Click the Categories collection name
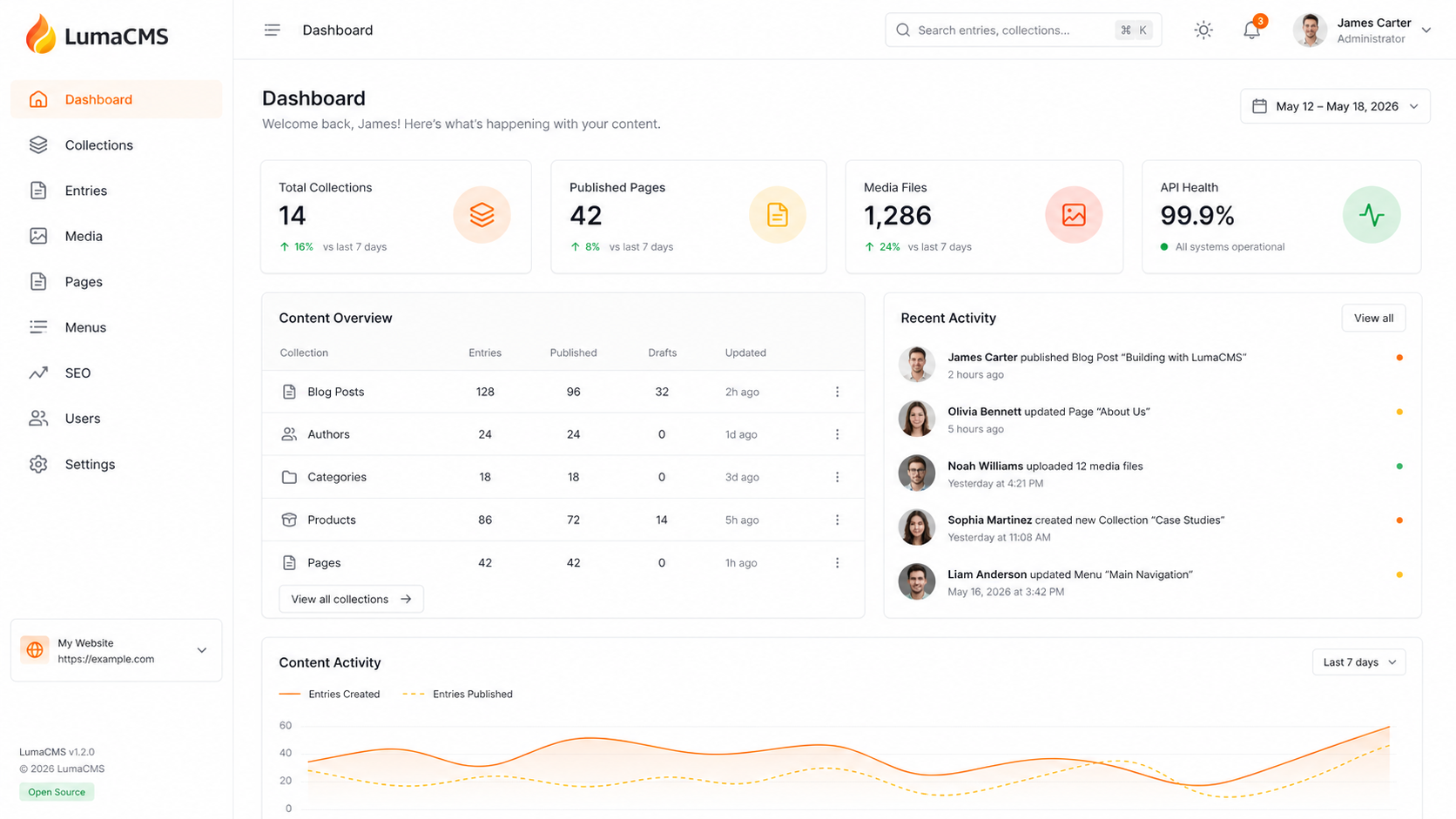 [x=336, y=477]
